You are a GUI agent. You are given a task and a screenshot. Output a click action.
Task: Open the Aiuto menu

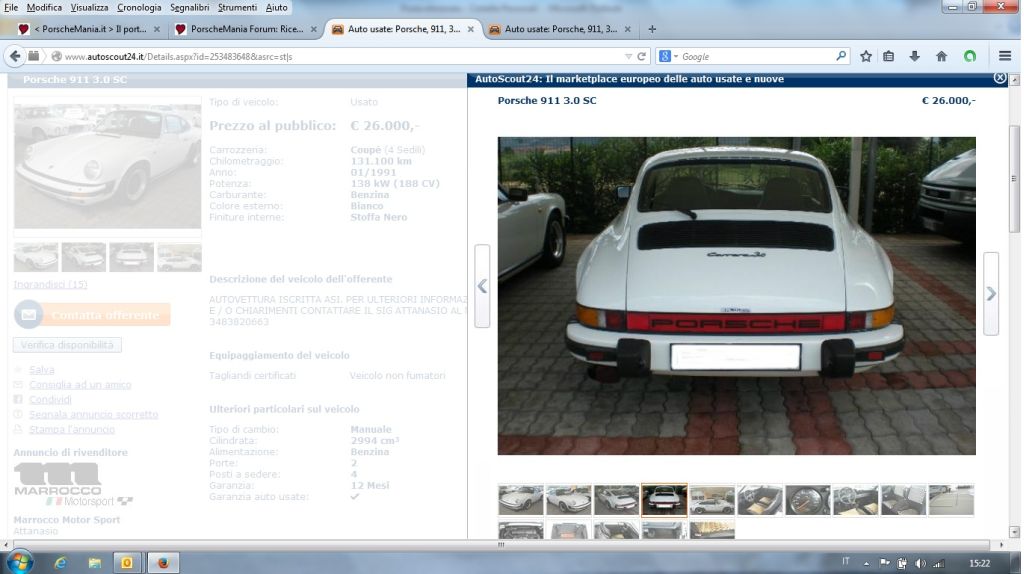click(x=276, y=7)
